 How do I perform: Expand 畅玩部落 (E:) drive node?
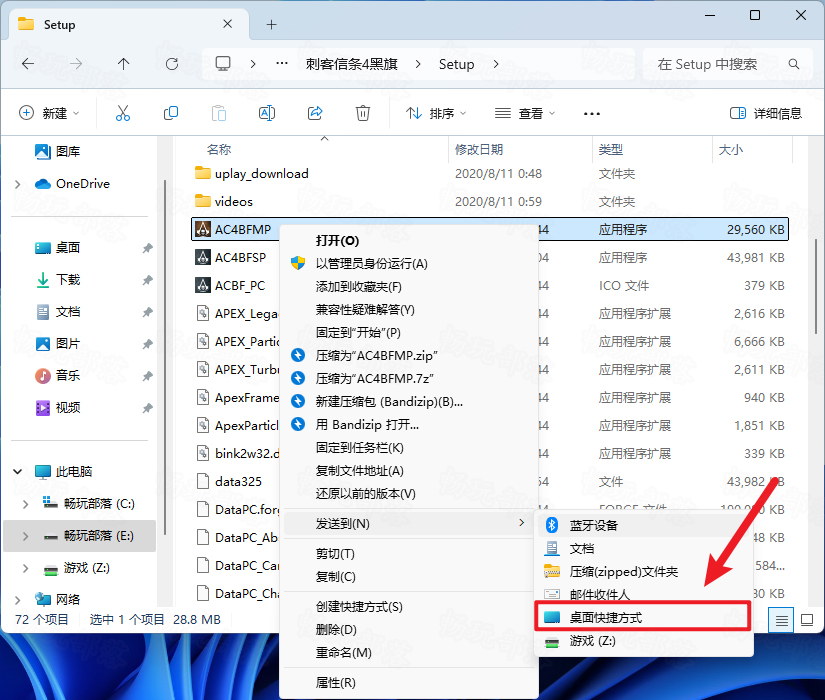25,536
